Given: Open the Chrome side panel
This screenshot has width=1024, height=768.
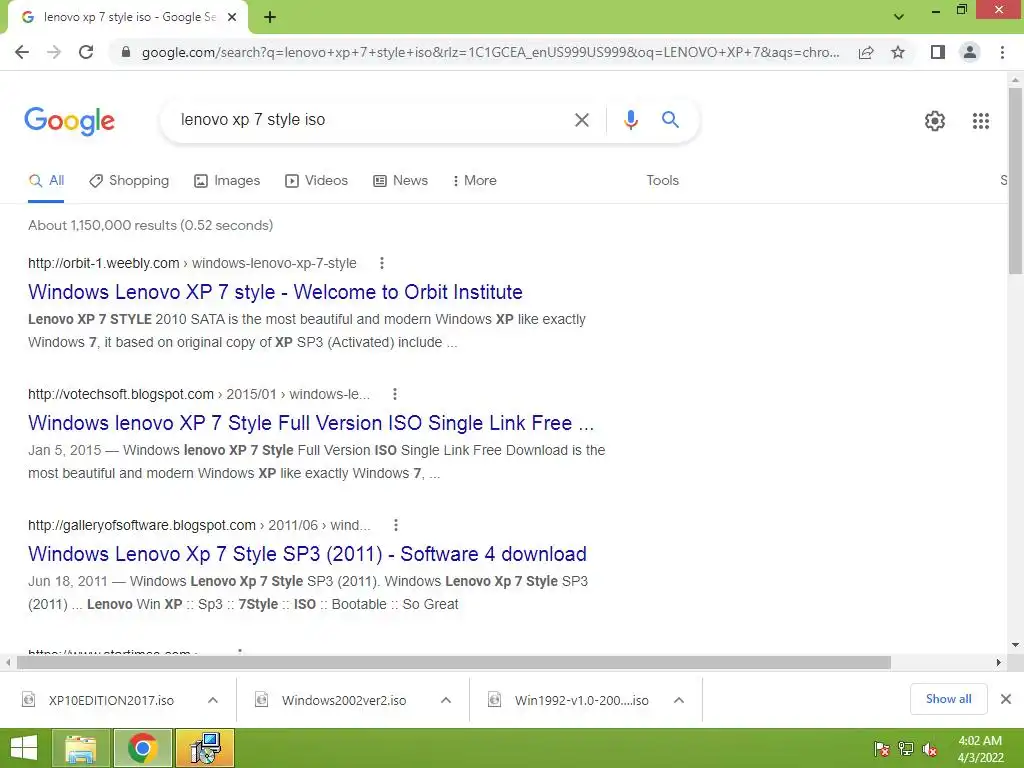Looking at the screenshot, I should [938, 52].
